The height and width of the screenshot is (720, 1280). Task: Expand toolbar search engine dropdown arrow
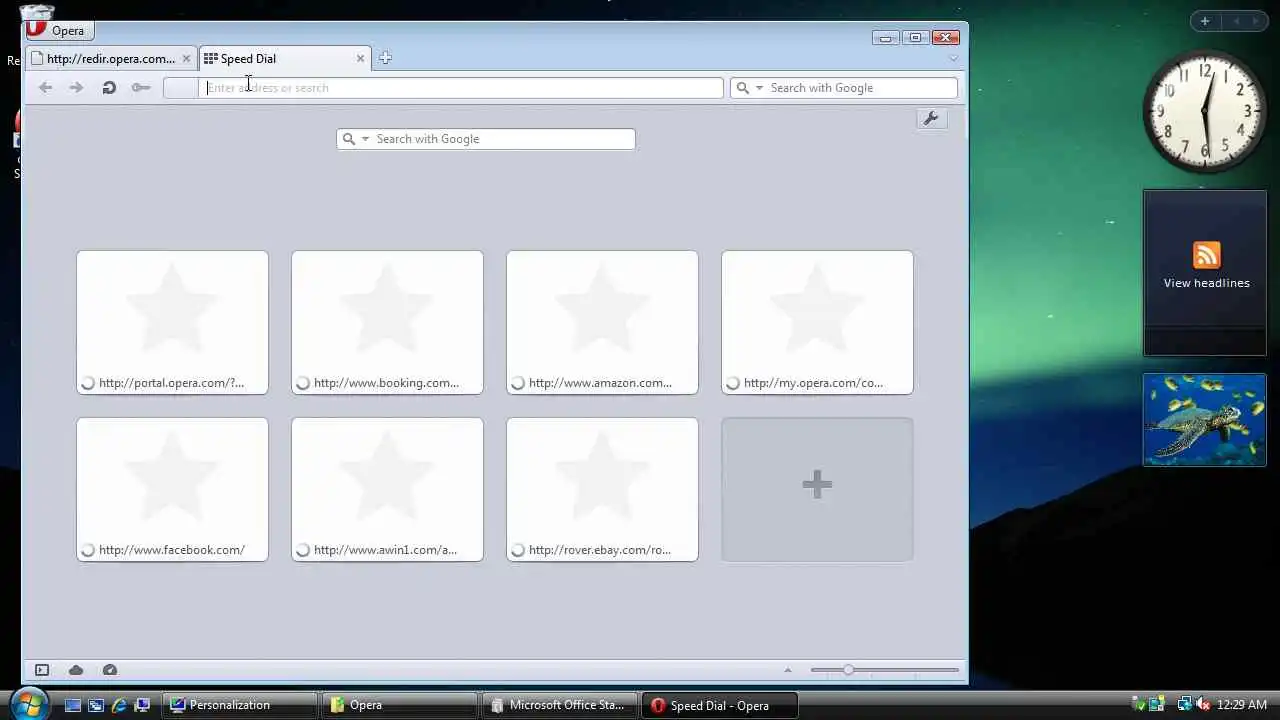(759, 88)
